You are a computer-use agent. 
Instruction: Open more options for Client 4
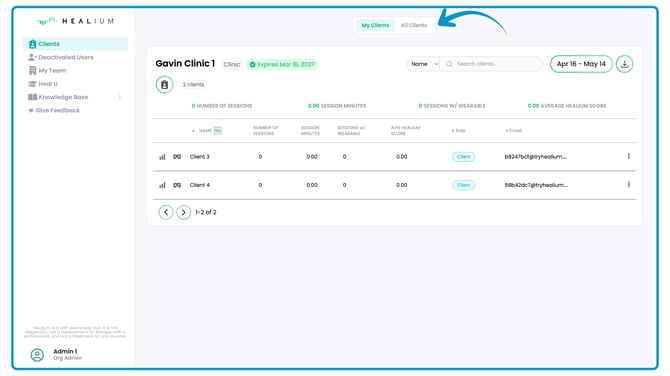tap(629, 185)
